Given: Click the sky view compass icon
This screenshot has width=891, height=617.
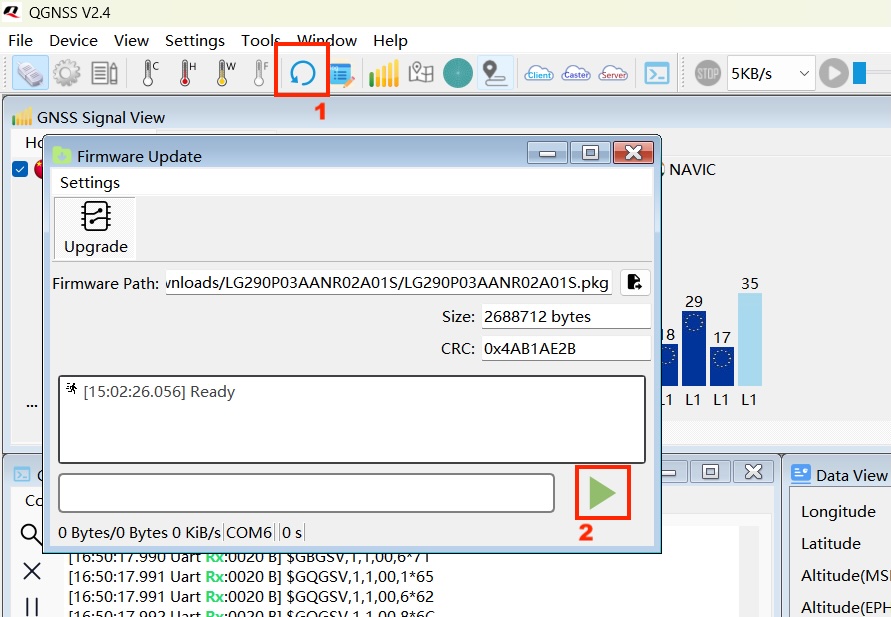Looking at the screenshot, I should (458, 73).
